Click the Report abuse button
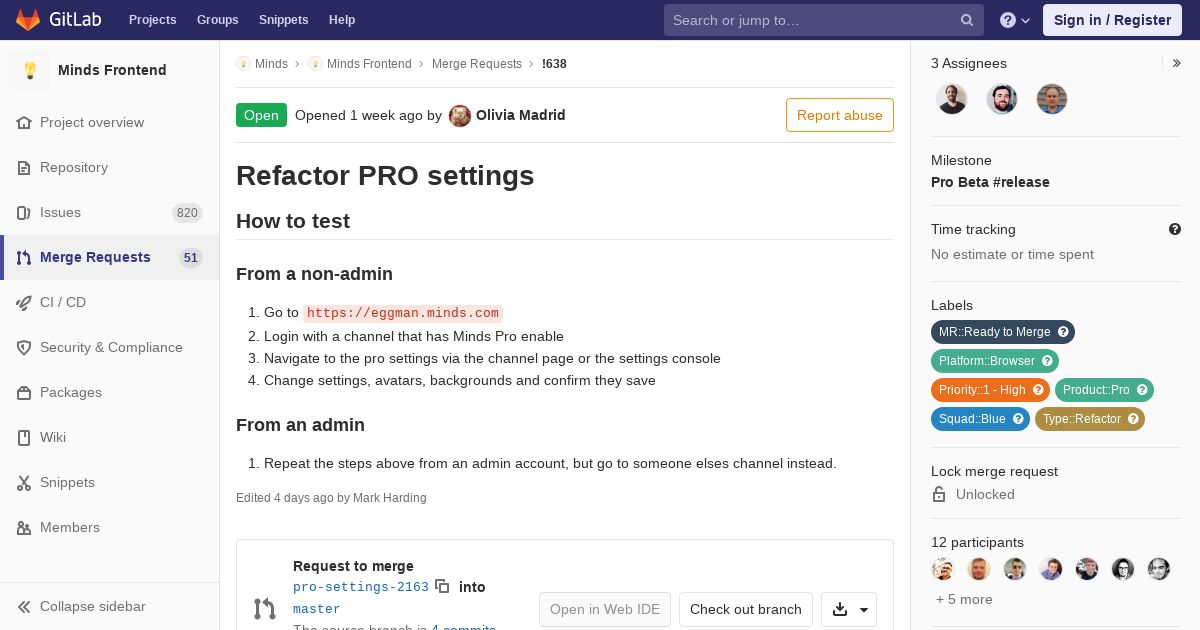The image size is (1200, 630). 839,115
